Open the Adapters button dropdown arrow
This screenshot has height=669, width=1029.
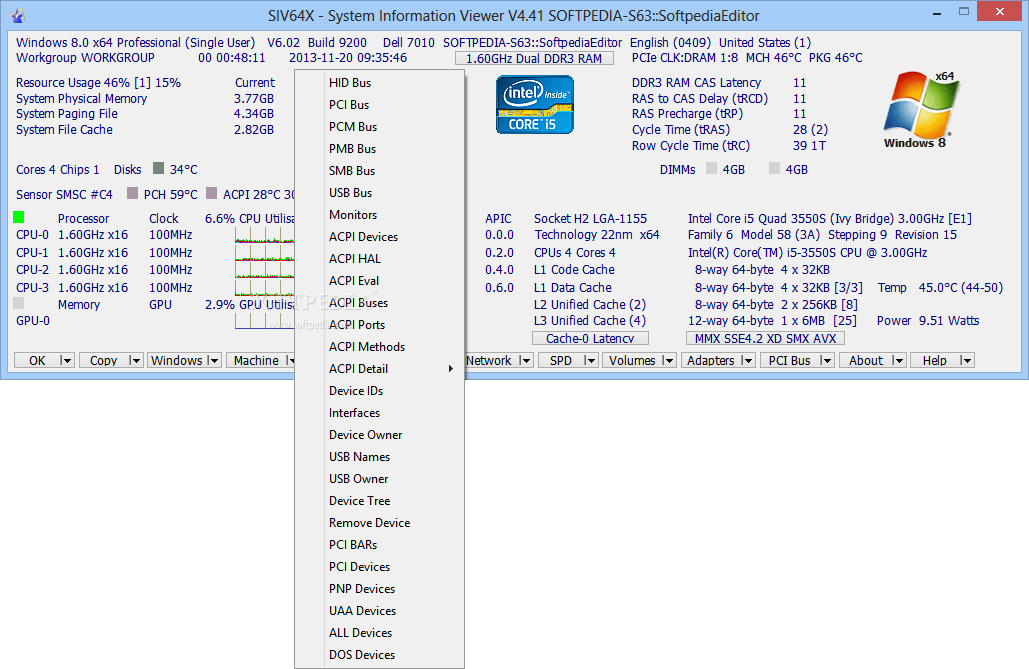747,360
